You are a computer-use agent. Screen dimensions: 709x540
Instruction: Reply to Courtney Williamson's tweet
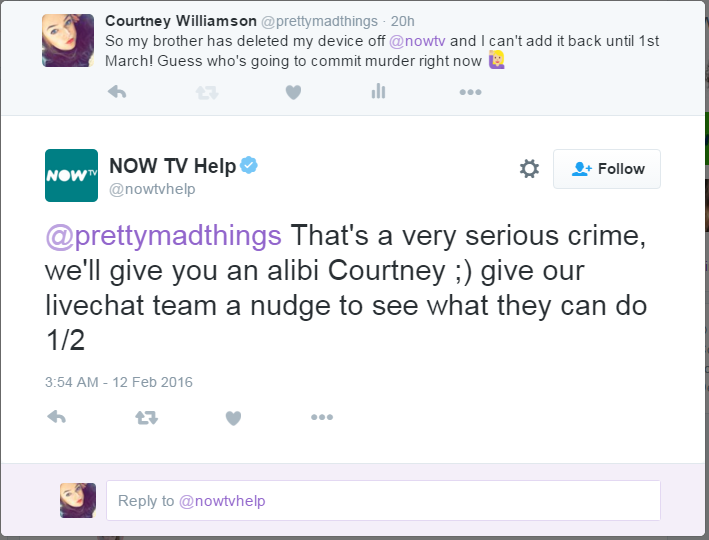(x=117, y=92)
